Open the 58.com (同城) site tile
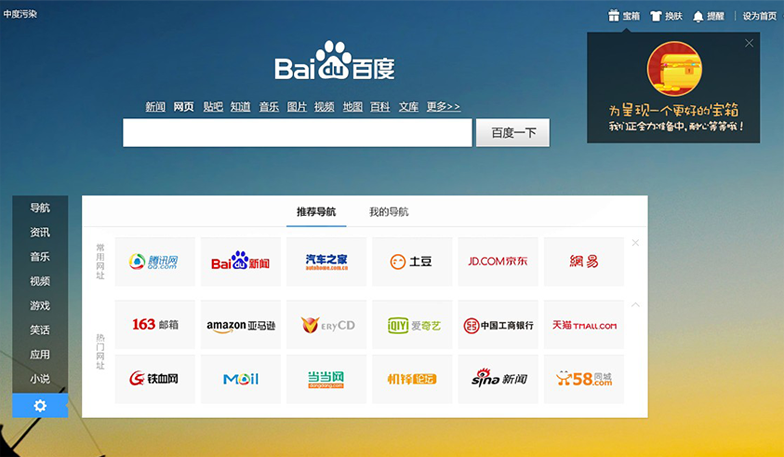Viewport: 784px width, 457px height. click(x=583, y=379)
